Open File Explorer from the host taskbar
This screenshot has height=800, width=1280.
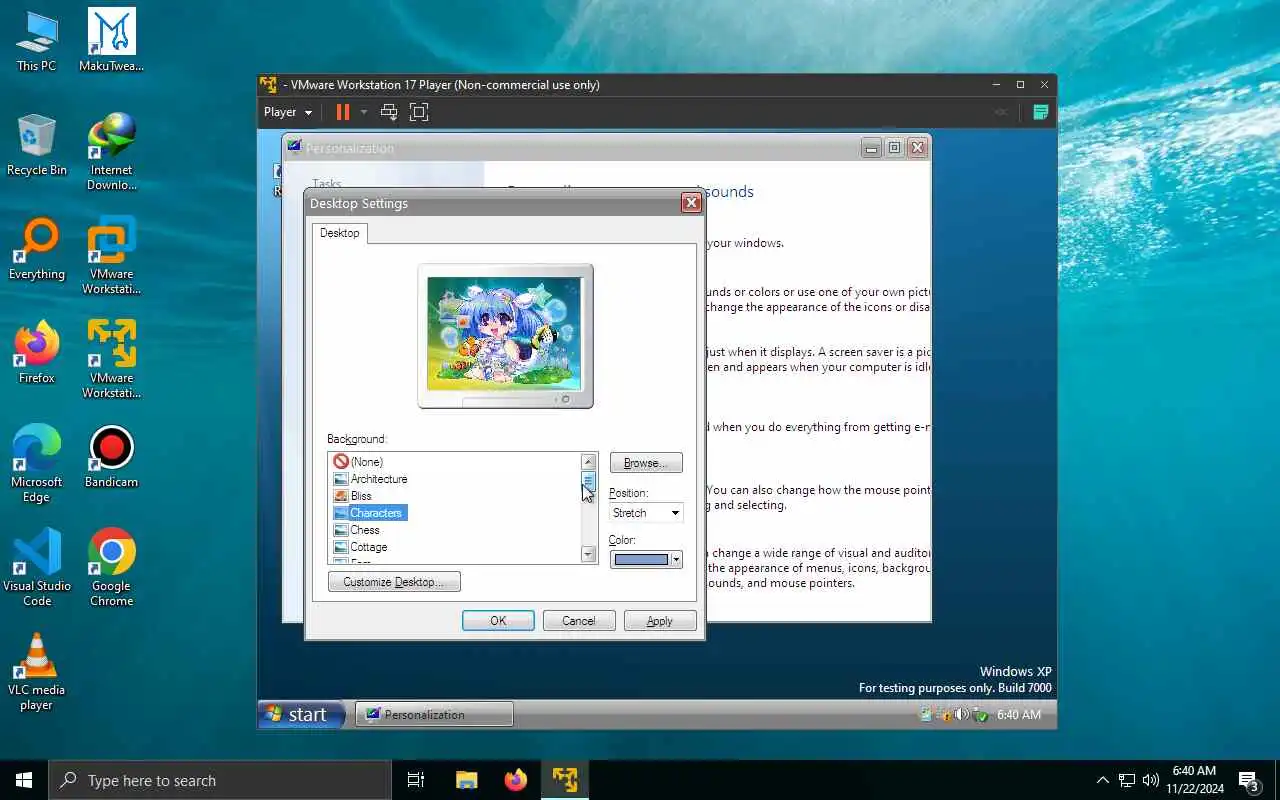pos(466,780)
